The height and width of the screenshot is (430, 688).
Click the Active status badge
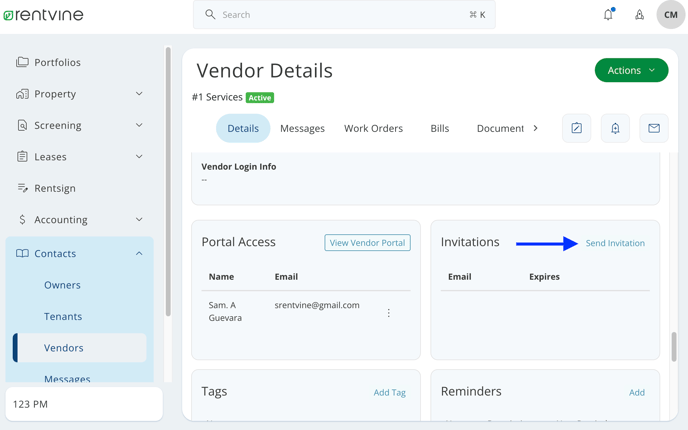click(x=260, y=97)
